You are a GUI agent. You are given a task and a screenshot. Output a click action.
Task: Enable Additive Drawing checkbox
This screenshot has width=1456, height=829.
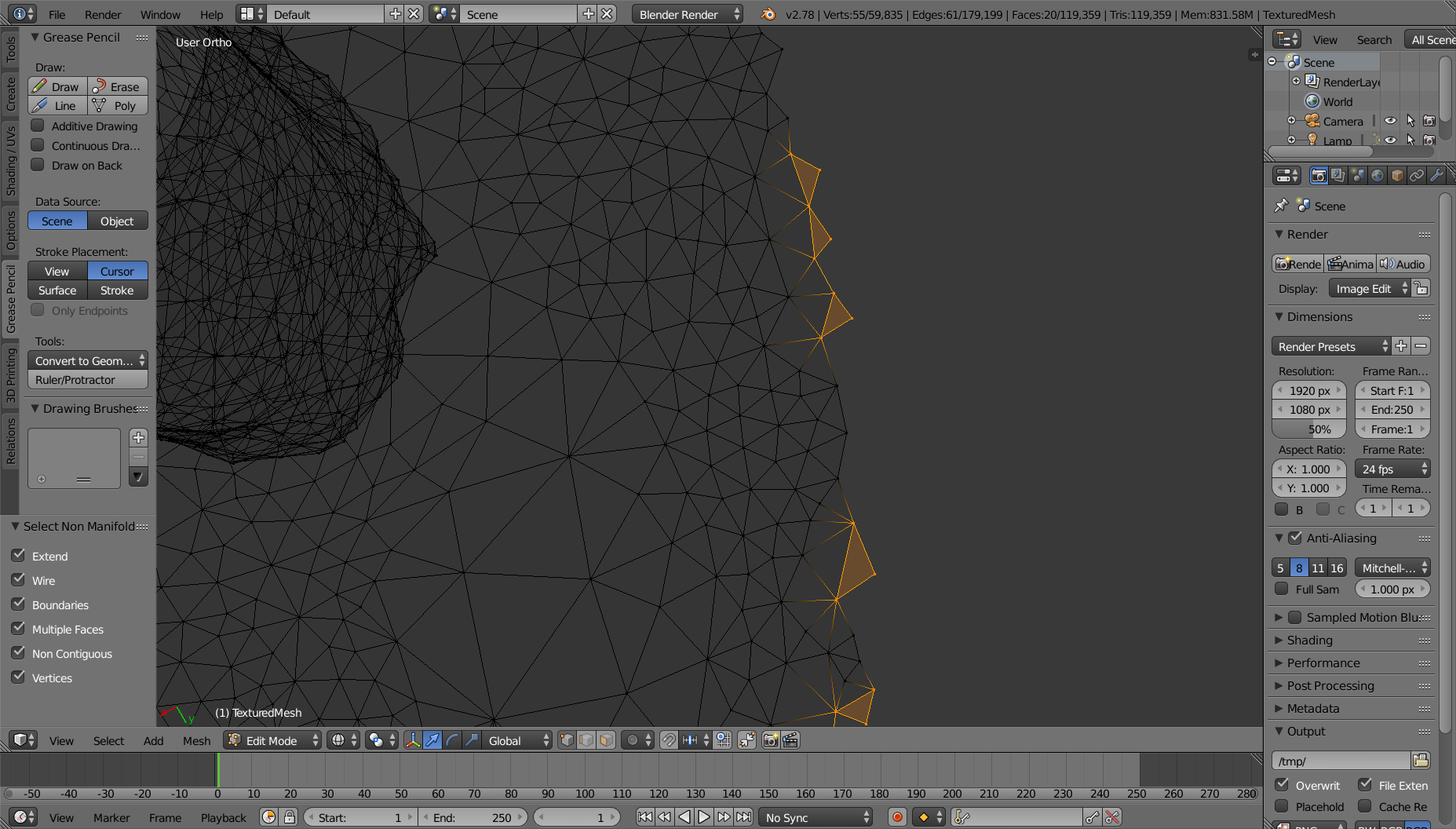(38, 126)
